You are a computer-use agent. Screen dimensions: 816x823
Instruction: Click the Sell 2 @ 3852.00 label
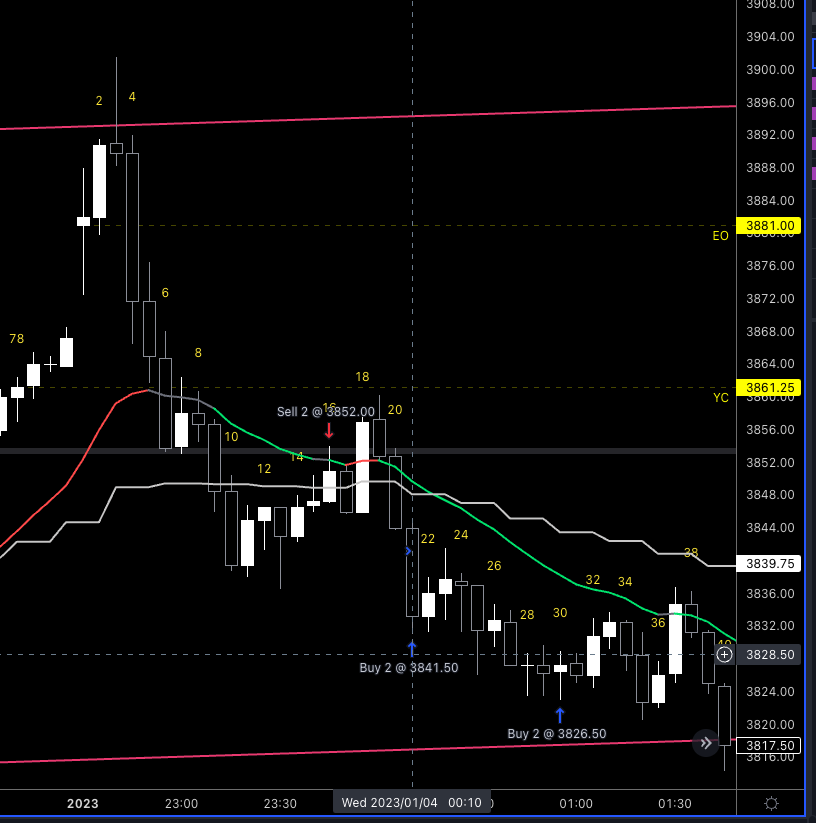click(x=326, y=412)
